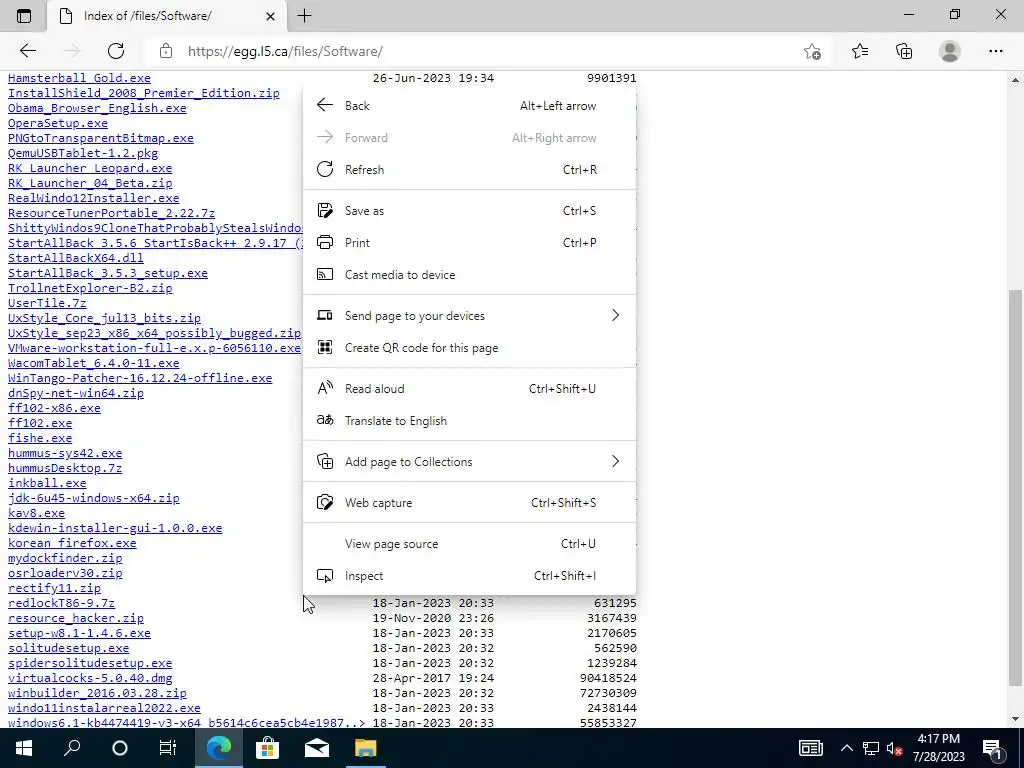Select Read aloud menu entry
Viewport: 1024px width, 768px height.
pyautogui.click(x=470, y=389)
